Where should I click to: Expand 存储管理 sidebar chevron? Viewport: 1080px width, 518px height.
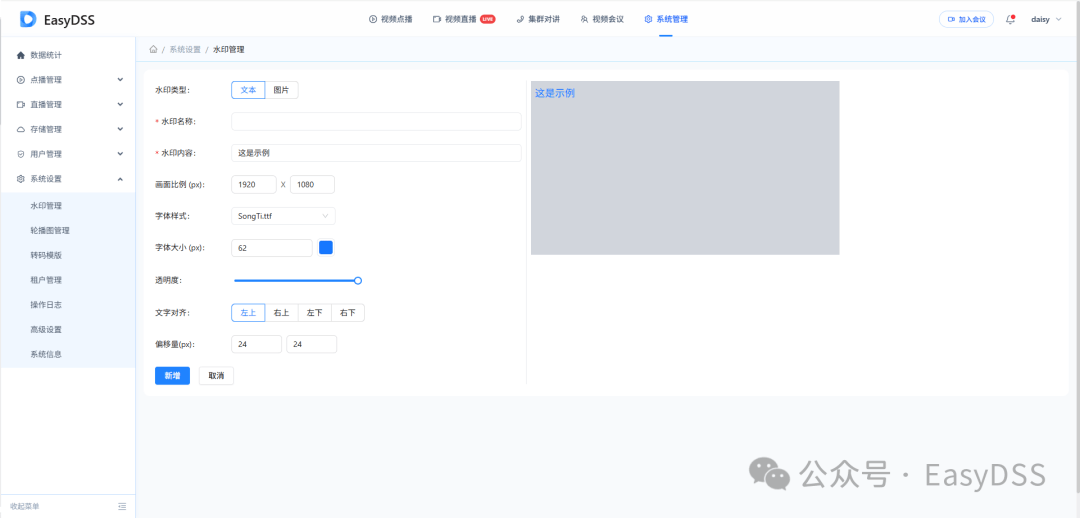point(121,129)
